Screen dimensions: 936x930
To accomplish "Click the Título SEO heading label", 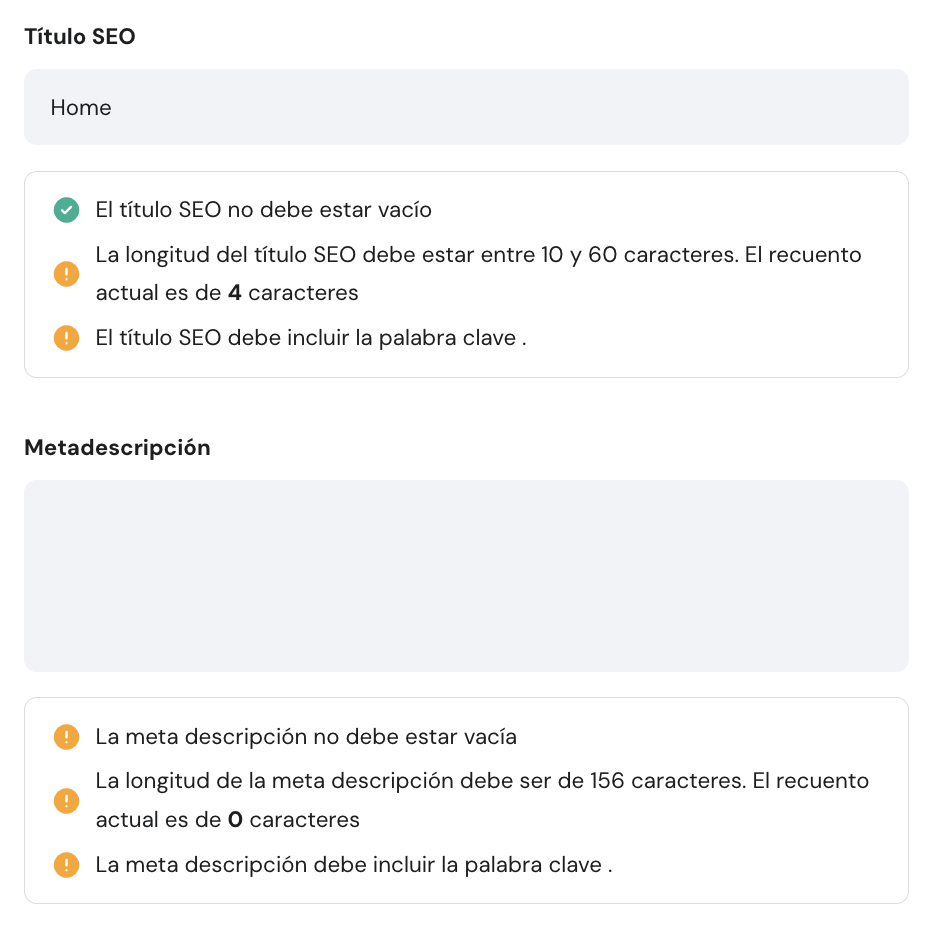I will (x=80, y=36).
